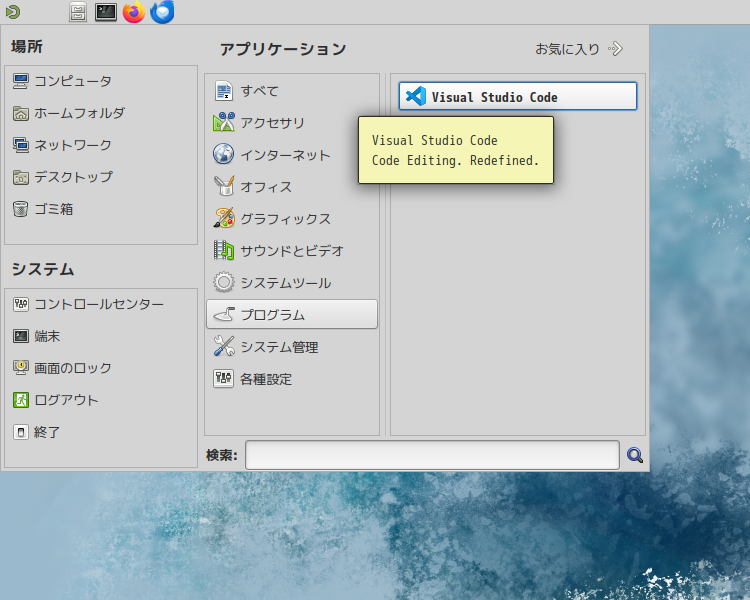Image resolution: width=750 pixels, height=600 pixels.
Task: Launch terminal from top panel
Action: click(x=106, y=12)
